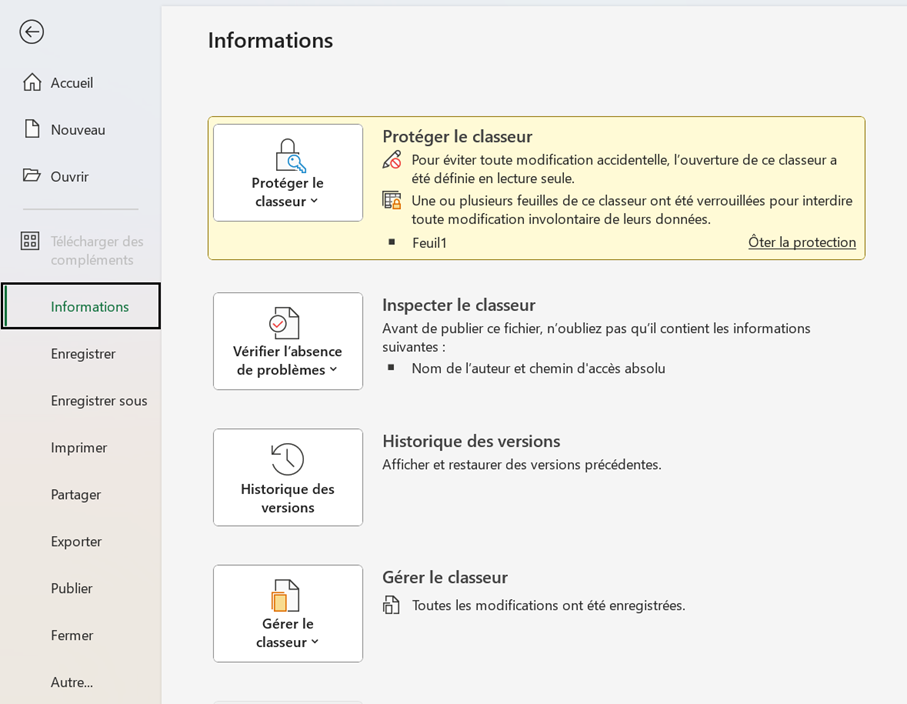Click the saved changes document icon
This screenshot has width=907, height=704.
(x=391, y=605)
